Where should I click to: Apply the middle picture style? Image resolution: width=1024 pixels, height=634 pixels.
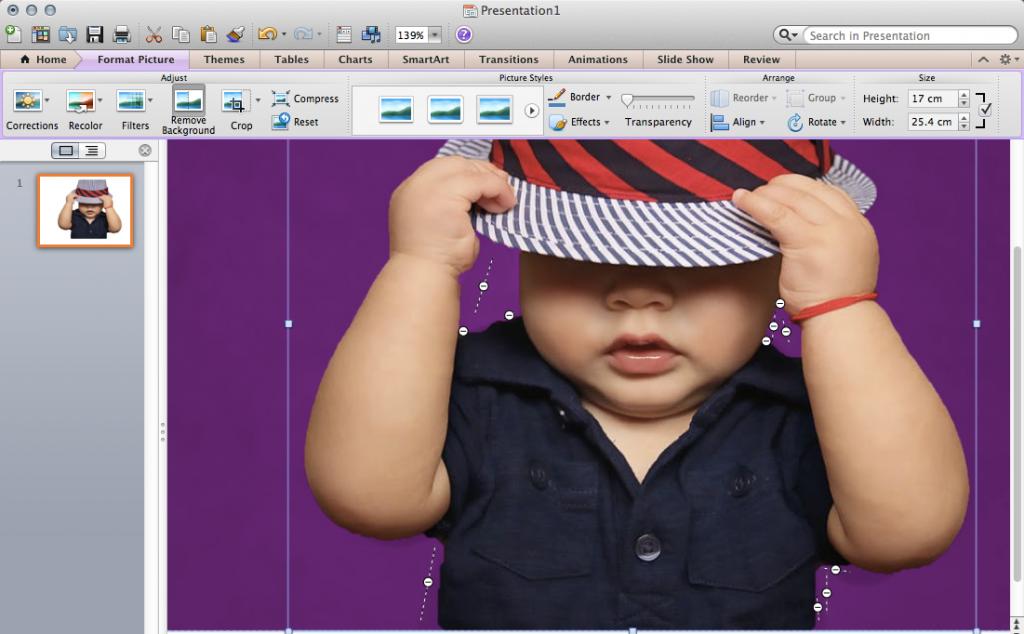445,109
